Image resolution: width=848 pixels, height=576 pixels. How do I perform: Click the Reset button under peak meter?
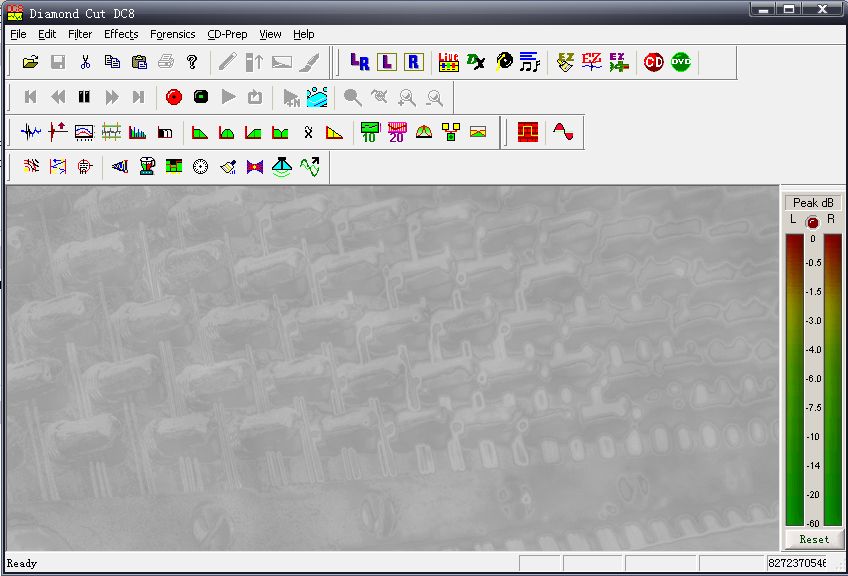click(x=814, y=539)
